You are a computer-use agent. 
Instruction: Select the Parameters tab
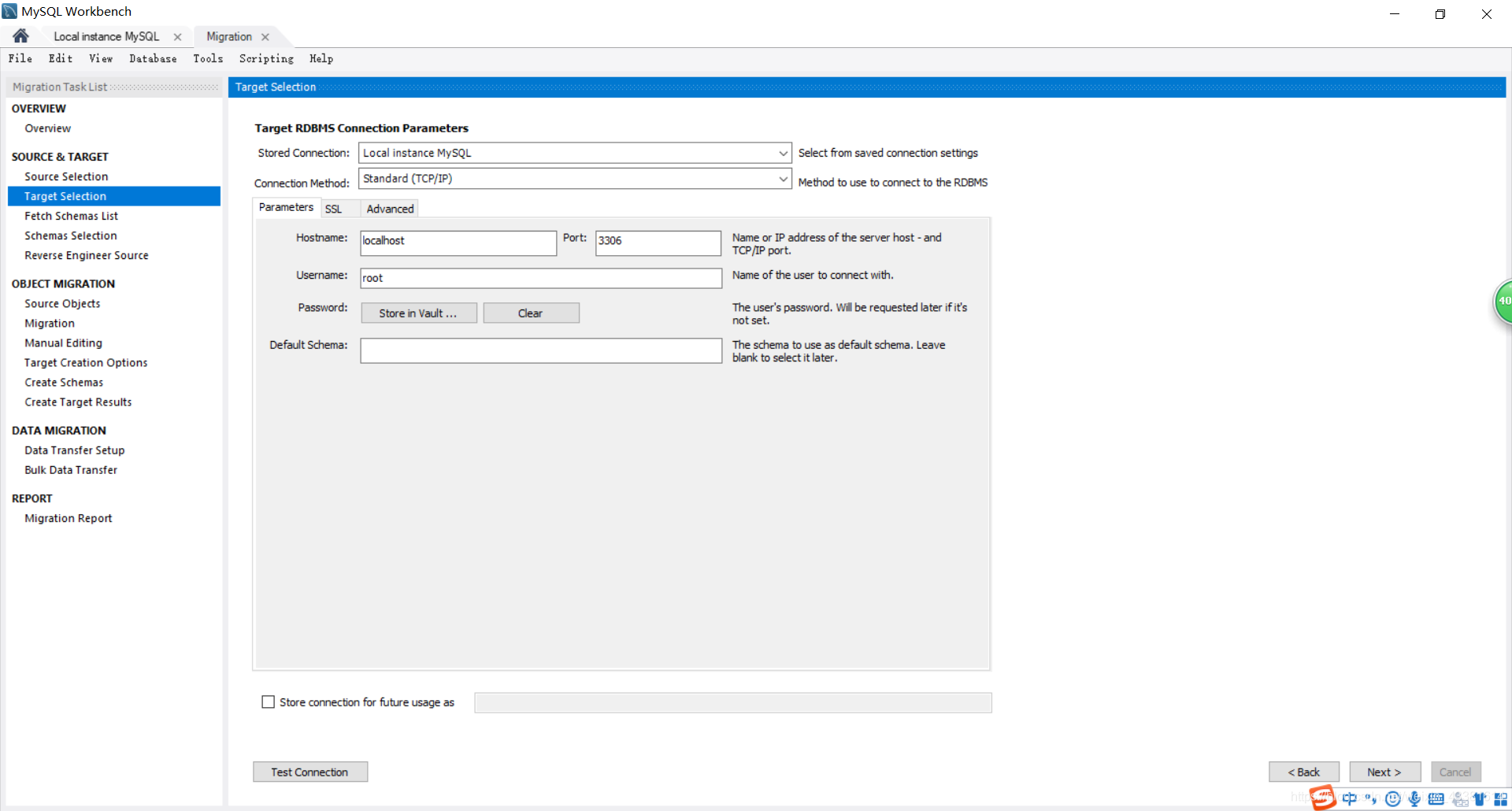coord(286,207)
